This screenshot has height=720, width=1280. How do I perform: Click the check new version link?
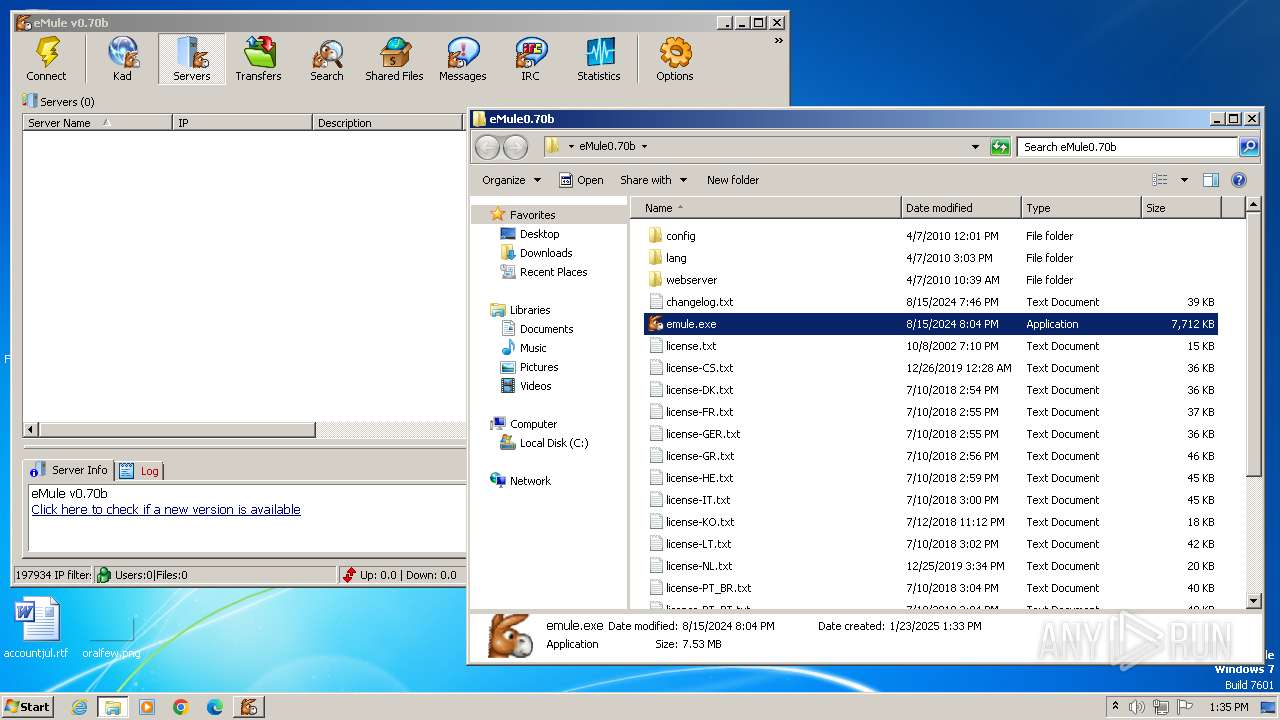pyautogui.click(x=166, y=509)
